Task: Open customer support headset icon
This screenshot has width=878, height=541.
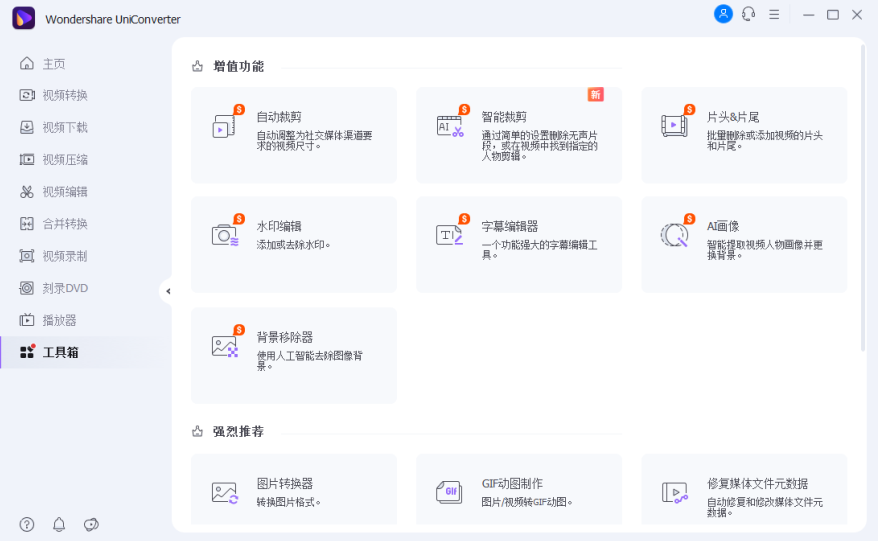Action: (748, 14)
